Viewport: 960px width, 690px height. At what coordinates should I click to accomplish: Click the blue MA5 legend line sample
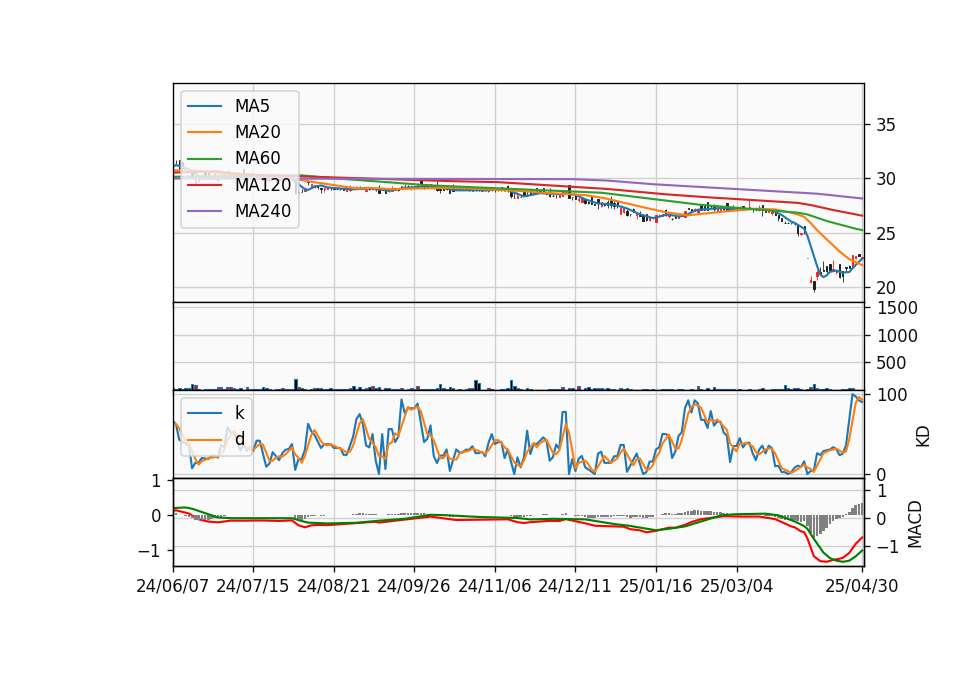pos(204,106)
